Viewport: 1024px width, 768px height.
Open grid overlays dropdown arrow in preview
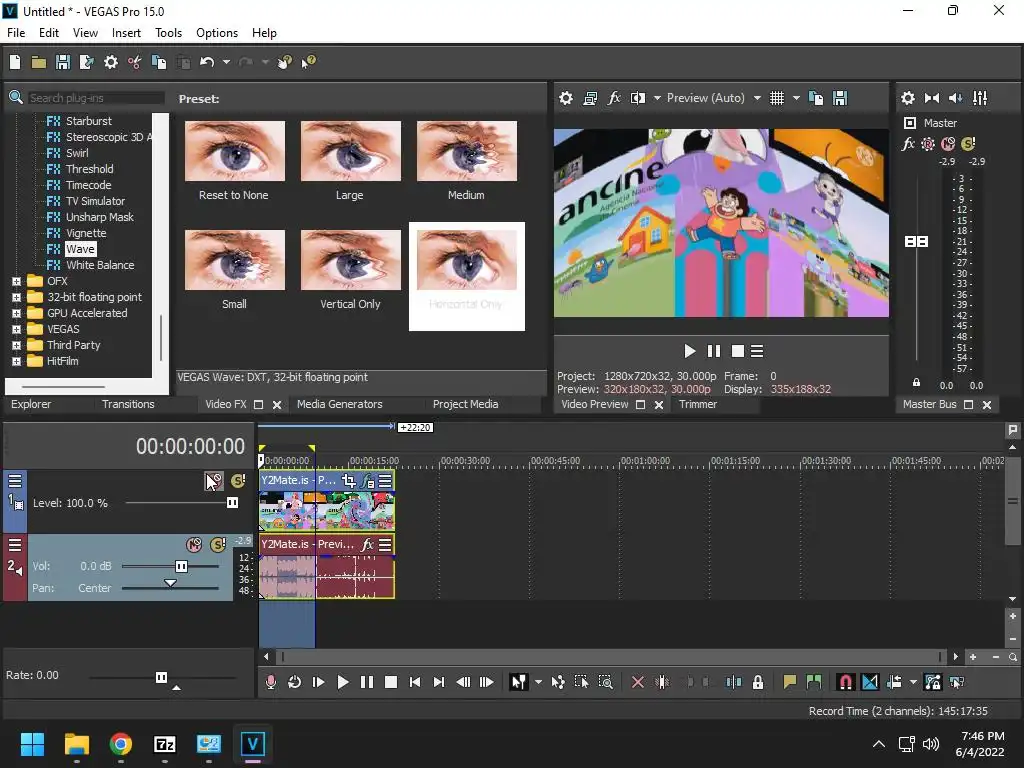click(x=796, y=98)
